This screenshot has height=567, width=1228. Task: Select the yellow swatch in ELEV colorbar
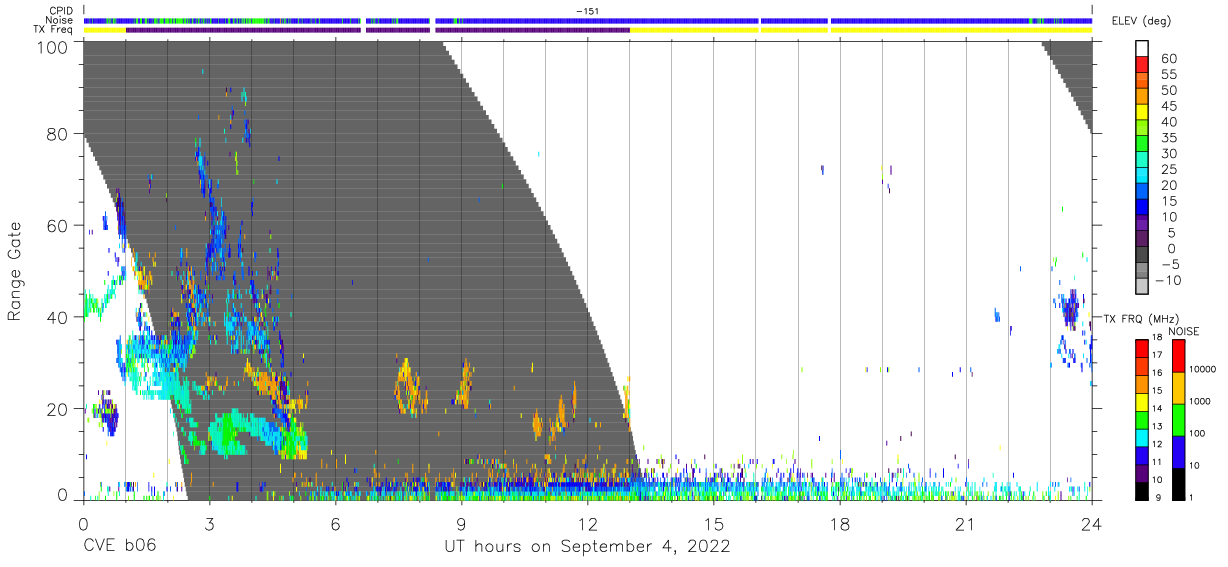tap(1143, 113)
